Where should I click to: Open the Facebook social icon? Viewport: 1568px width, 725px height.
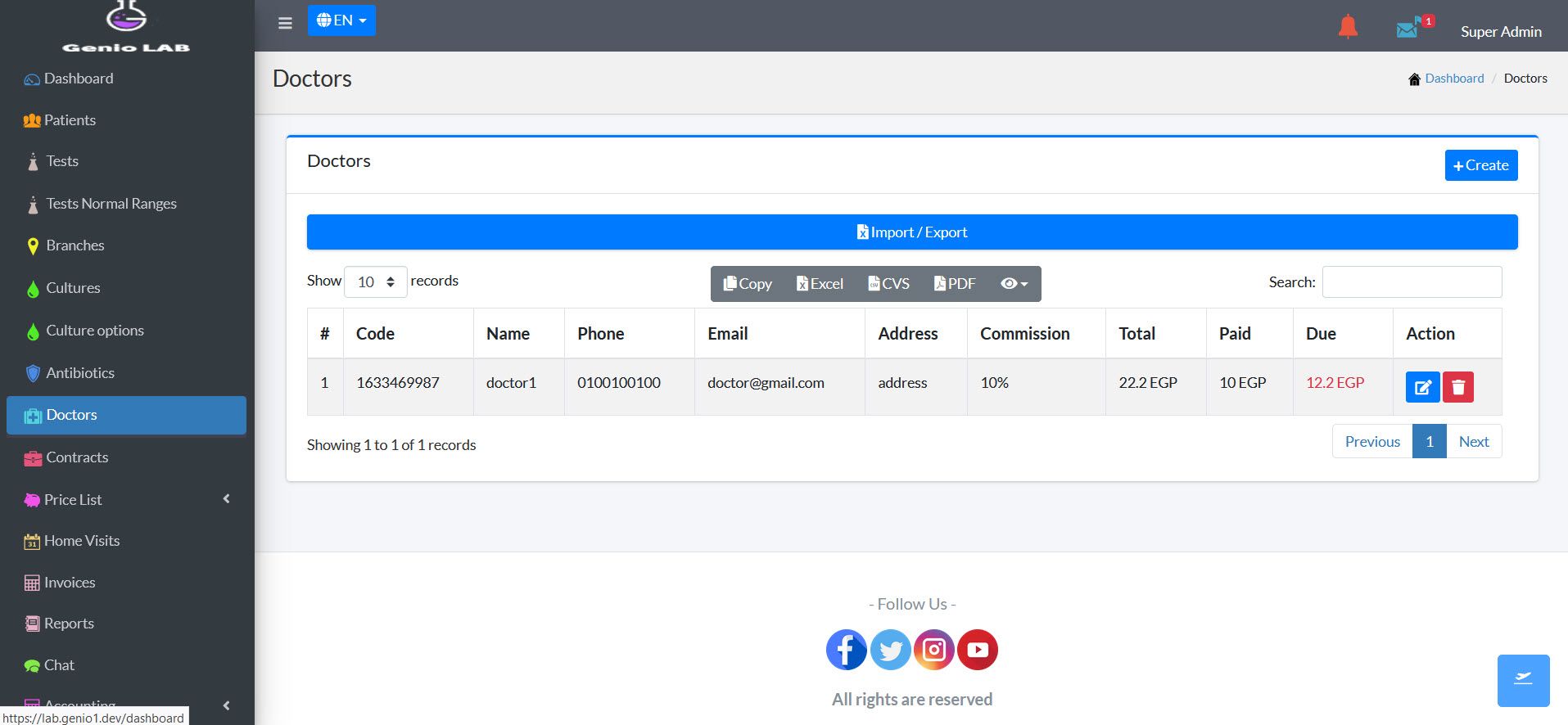[x=847, y=650]
